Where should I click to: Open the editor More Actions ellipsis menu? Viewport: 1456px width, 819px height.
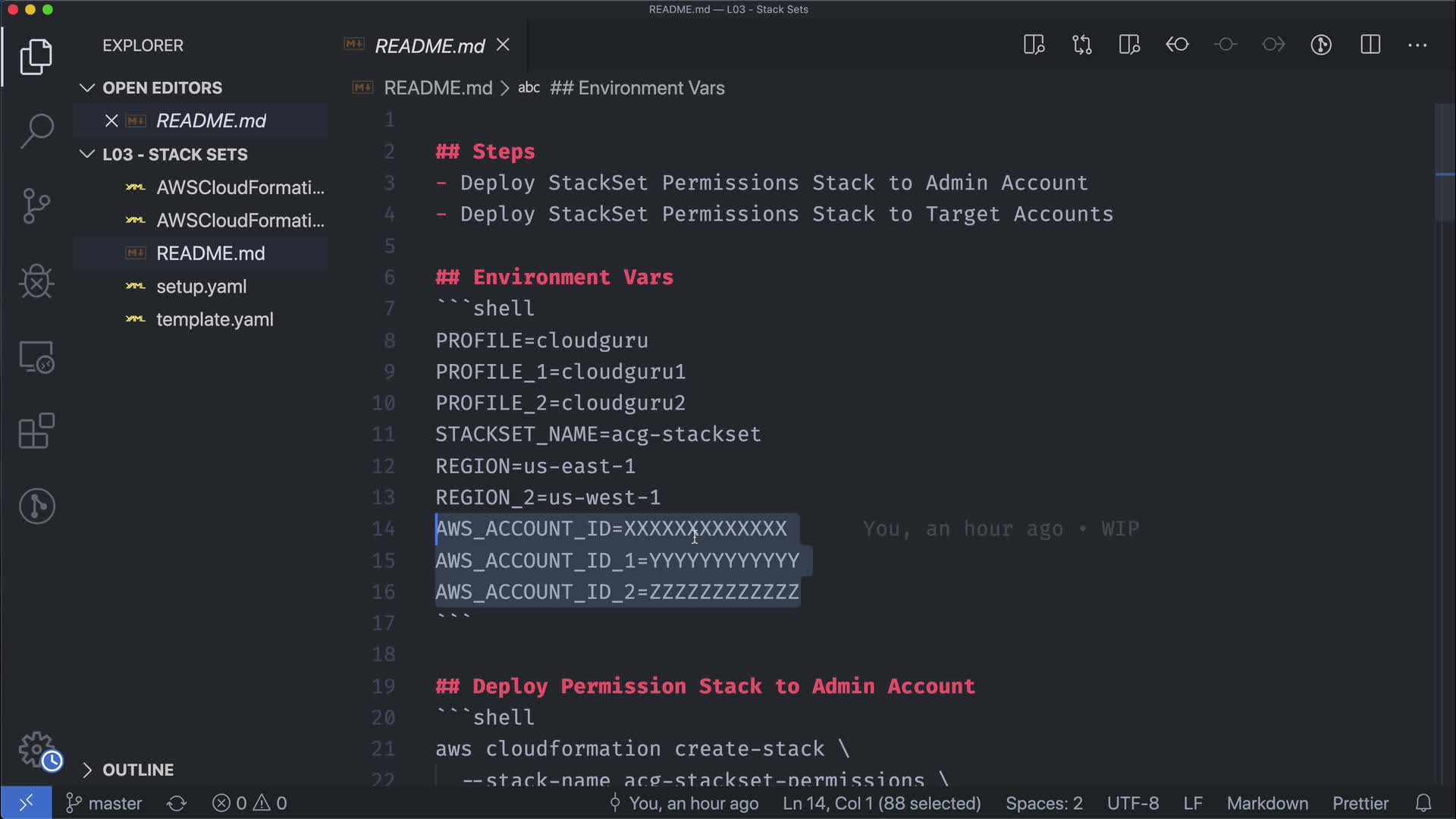pyautogui.click(x=1417, y=45)
